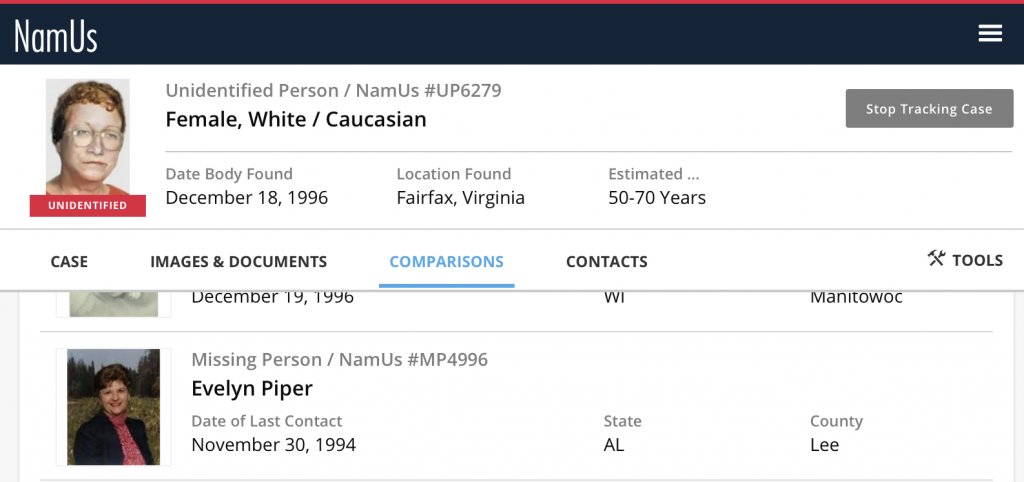The image size is (1024, 482).
Task: Click the December 18, 1996 date
Action: 246,198
